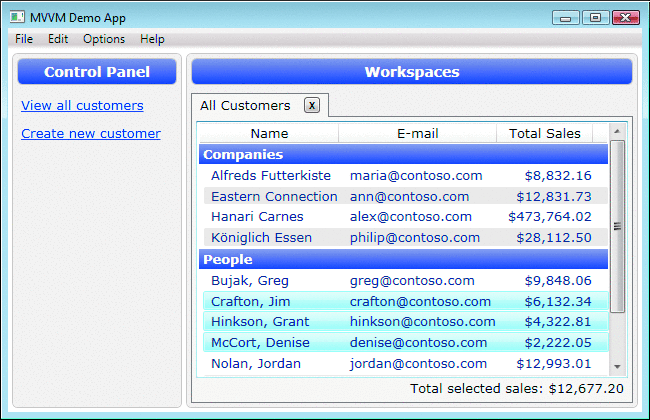Click the $473,764.02 sales value
The image size is (650, 420).
549,216
